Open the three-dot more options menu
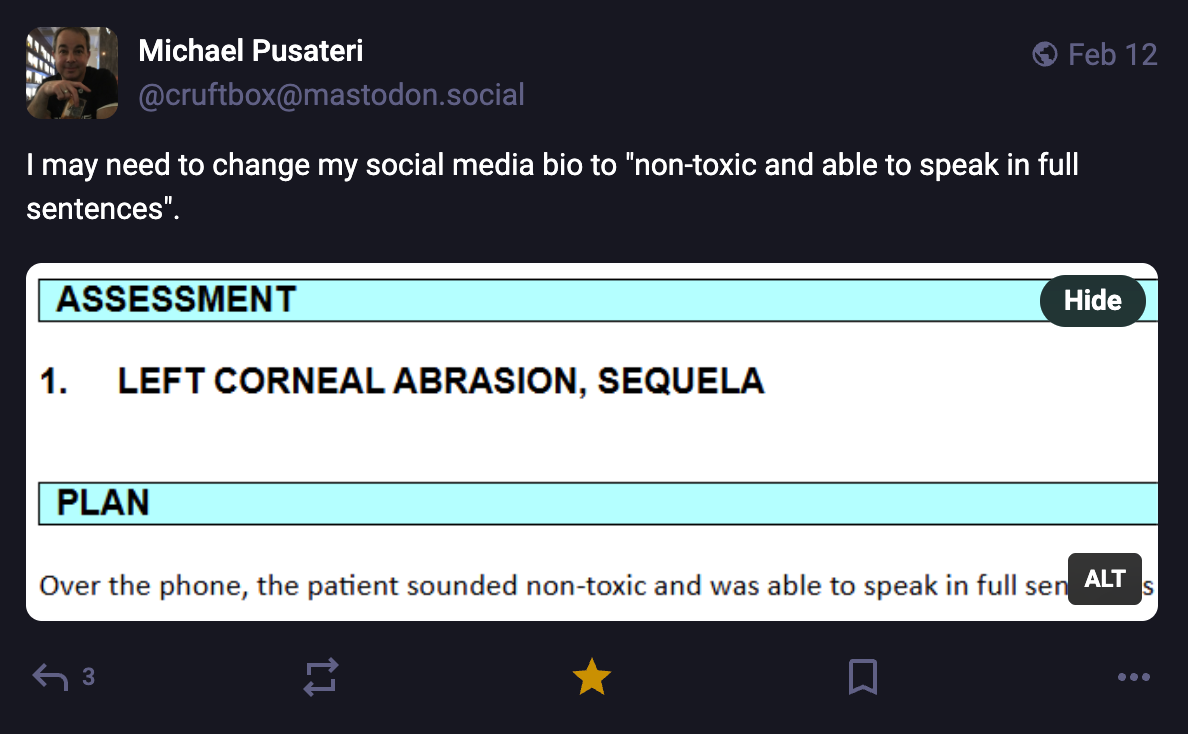This screenshot has height=734, width=1188. pos(1133,678)
